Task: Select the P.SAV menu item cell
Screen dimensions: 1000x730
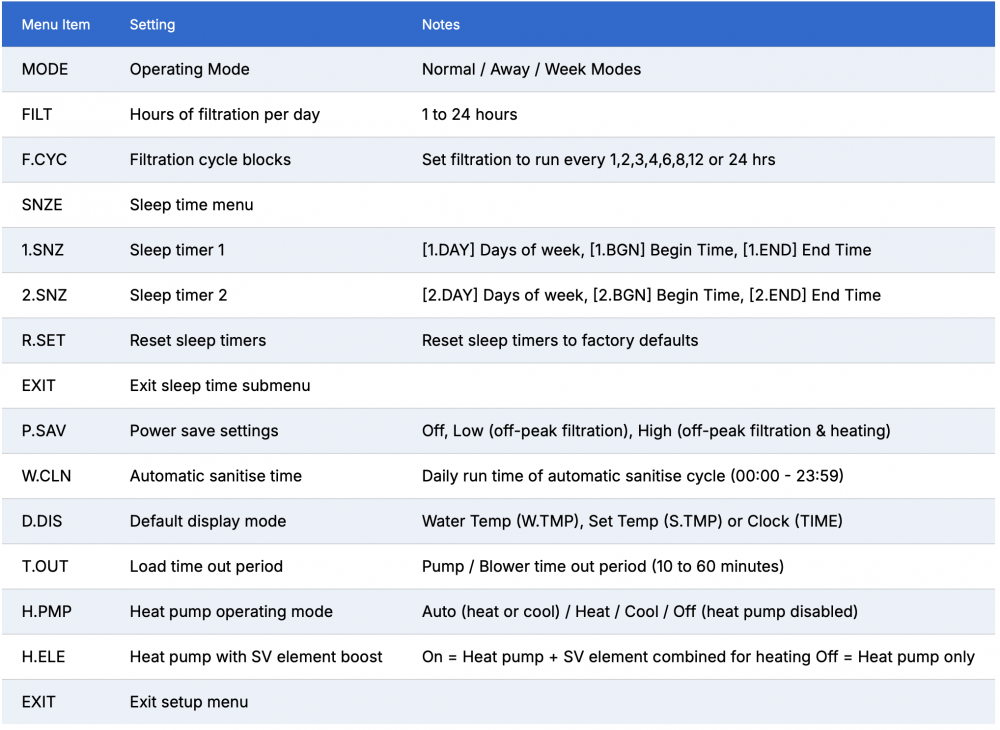Action: pyautogui.click(x=44, y=432)
